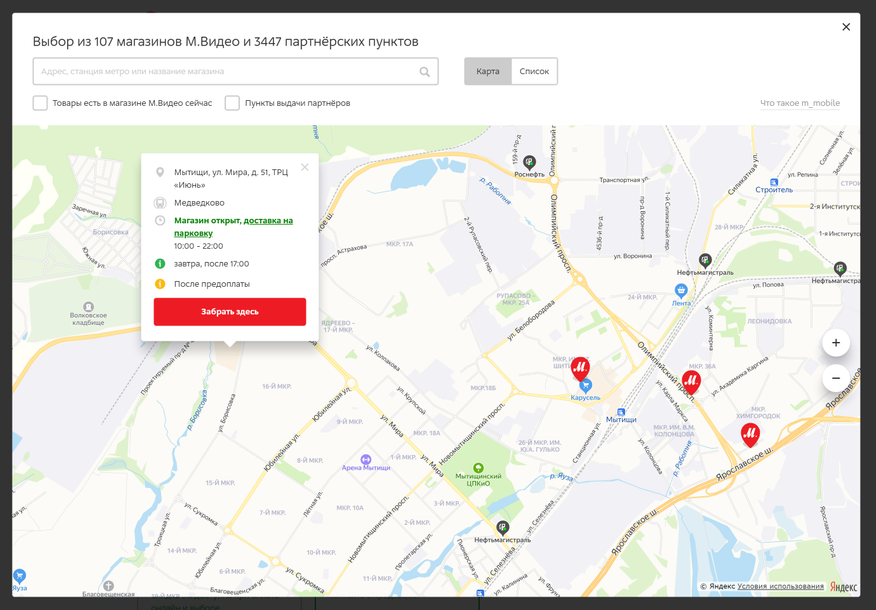Zoom out on the map
This screenshot has width=876, height=610.
click(x=836, y=378)
